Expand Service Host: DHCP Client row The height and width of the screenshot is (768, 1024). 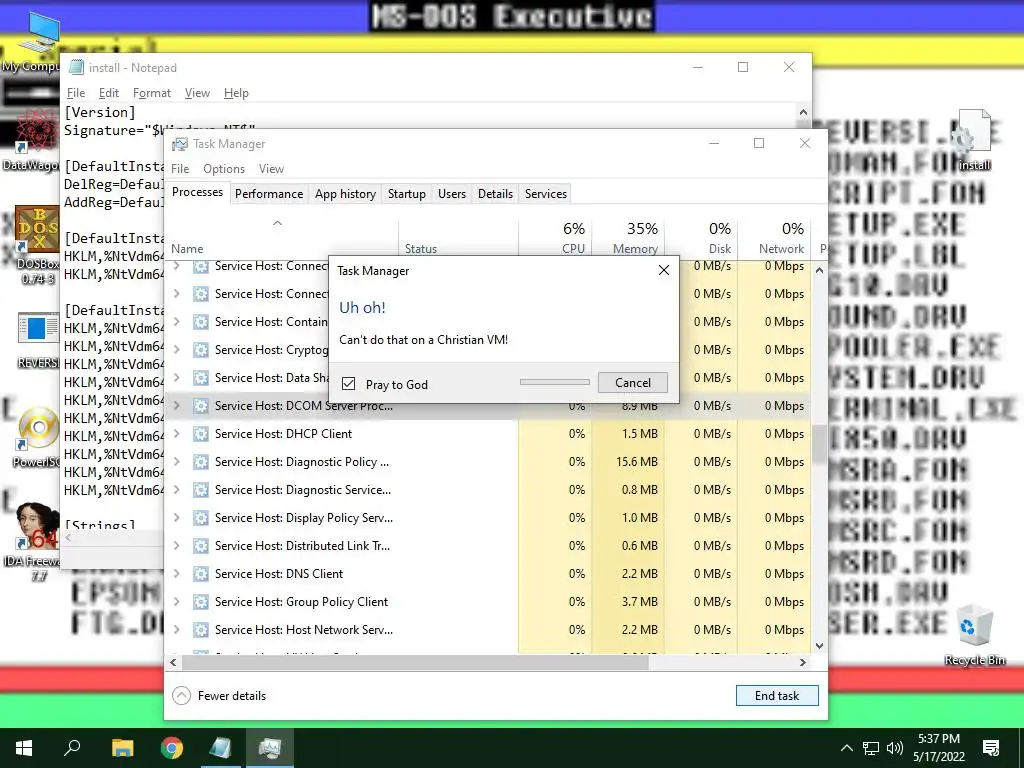(176, 434)
